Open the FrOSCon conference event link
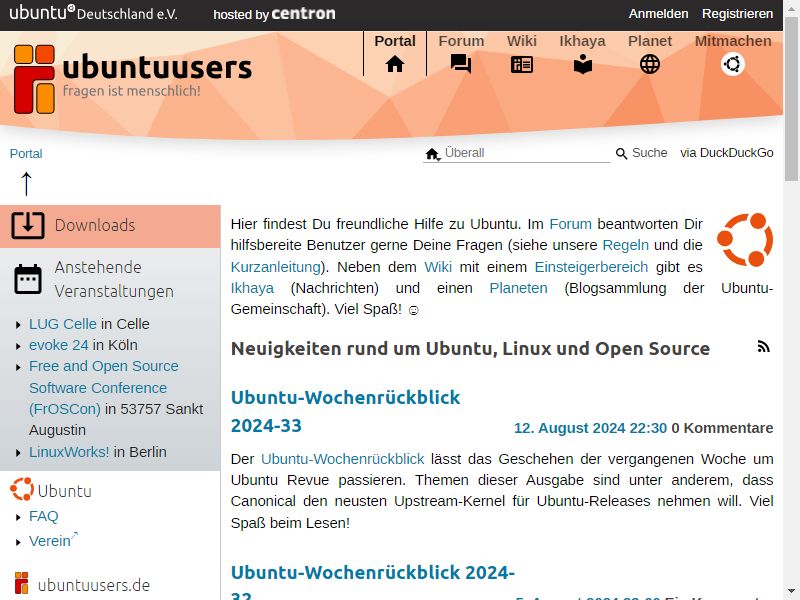800x600 pixels. (104, 388)
